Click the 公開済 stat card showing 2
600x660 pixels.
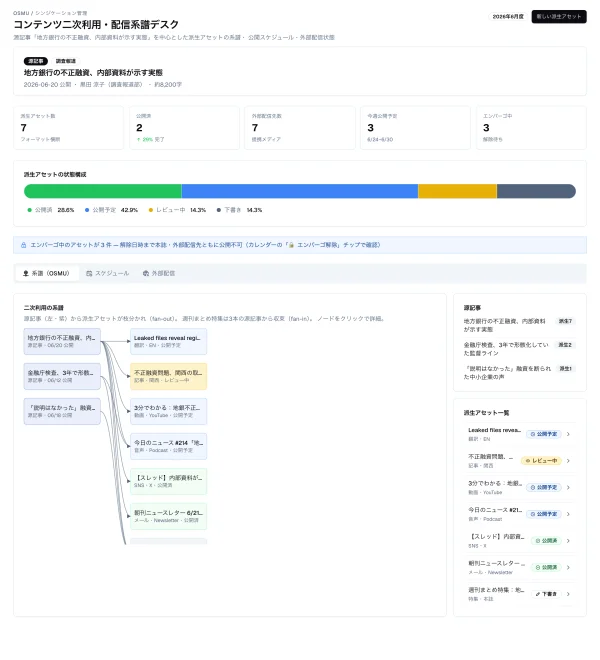(184, 128)
